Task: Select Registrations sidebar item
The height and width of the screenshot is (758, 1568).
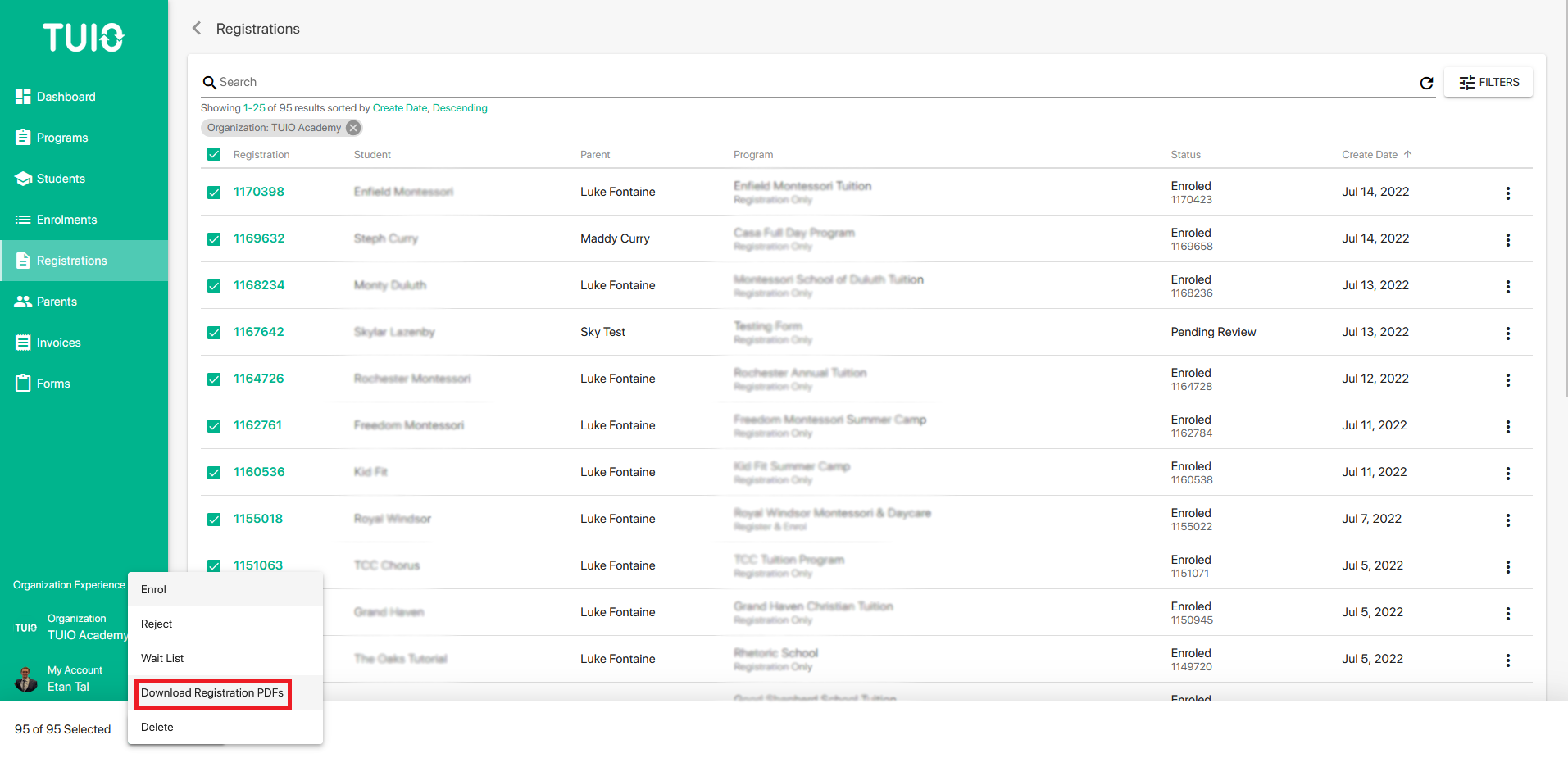Action: point(84,261)
